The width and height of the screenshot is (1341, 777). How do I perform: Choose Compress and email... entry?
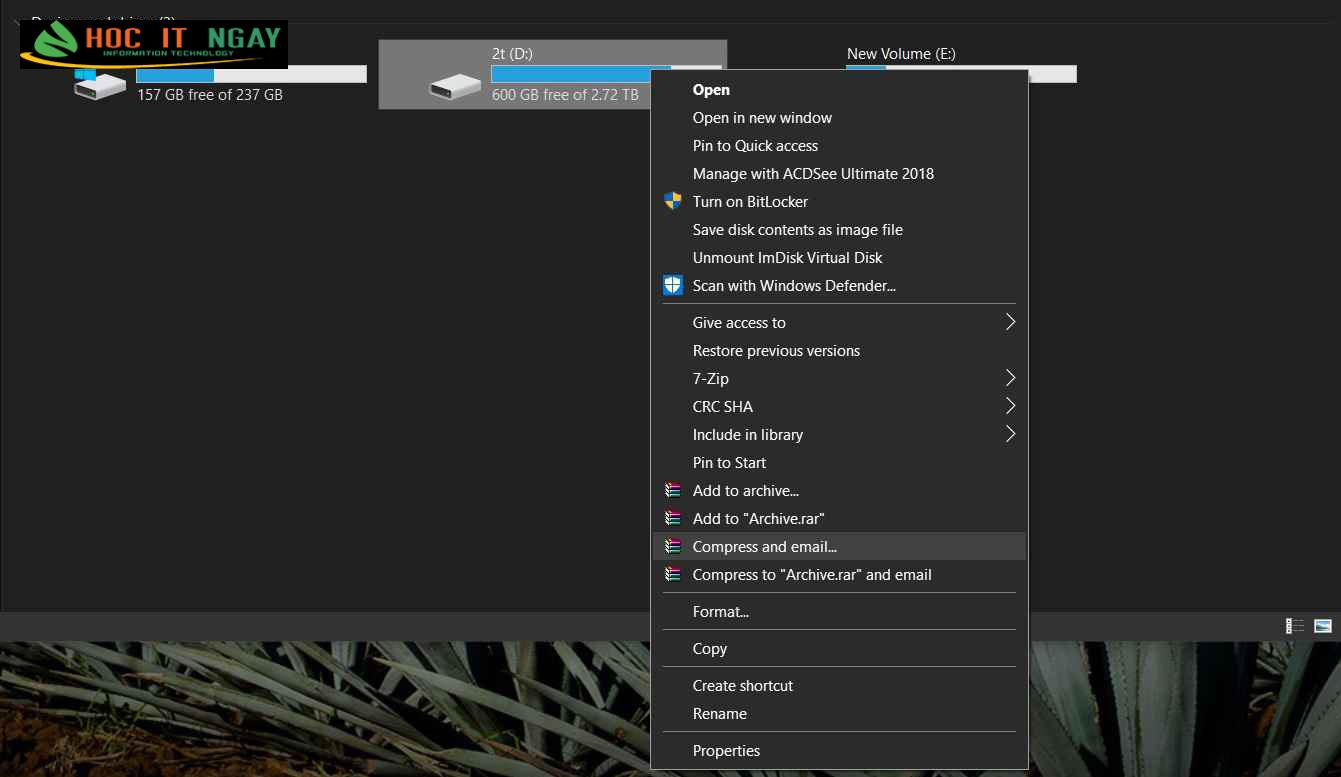pos(839,547)
